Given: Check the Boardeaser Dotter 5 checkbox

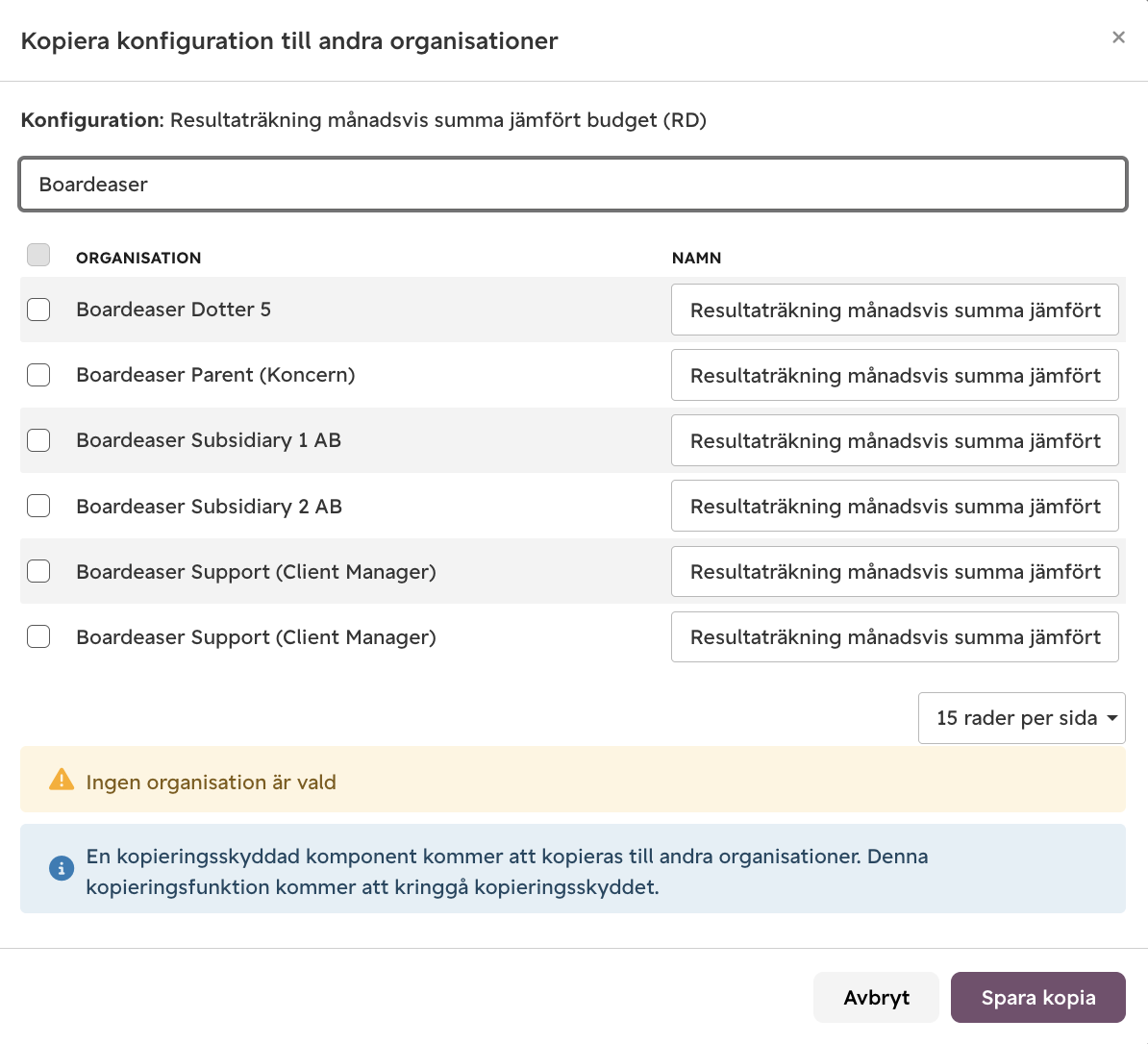Looking at the screenshot, I should (x=38, y=310).
